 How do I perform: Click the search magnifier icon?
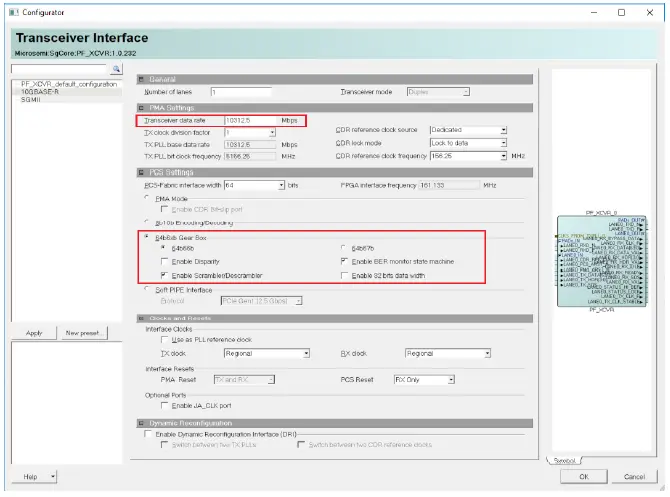click(x=116, y=69)
